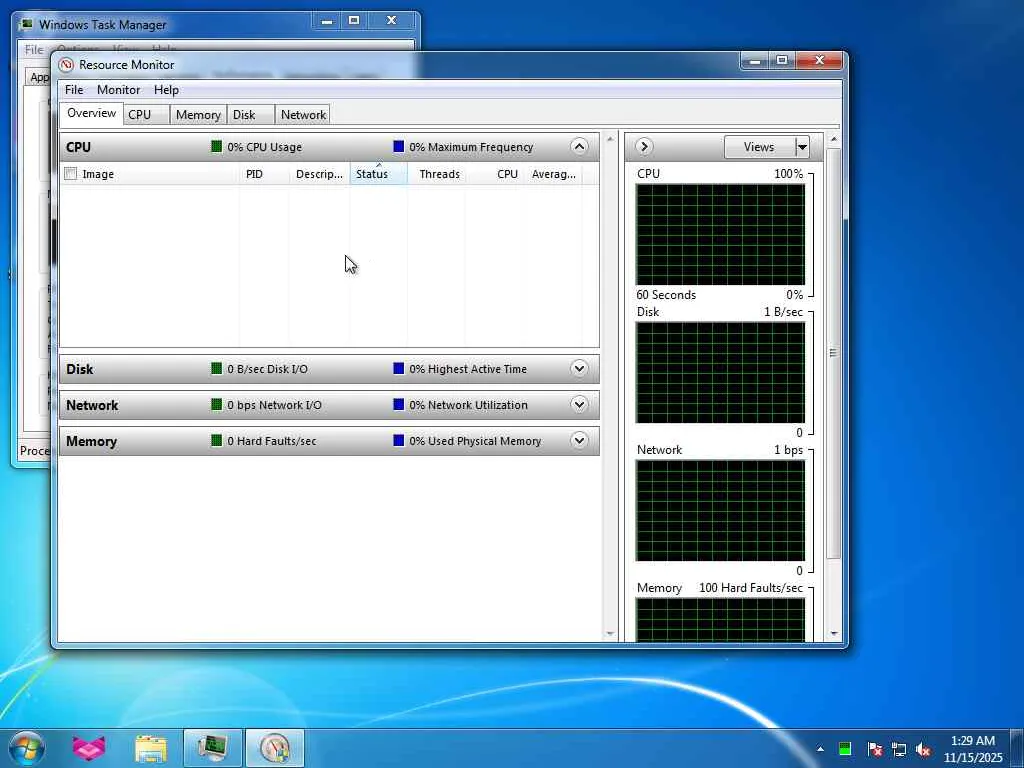This screenshot has height=768, width=1024.
Task: Click the Windows Task Manager title icon
Action: 26,25
